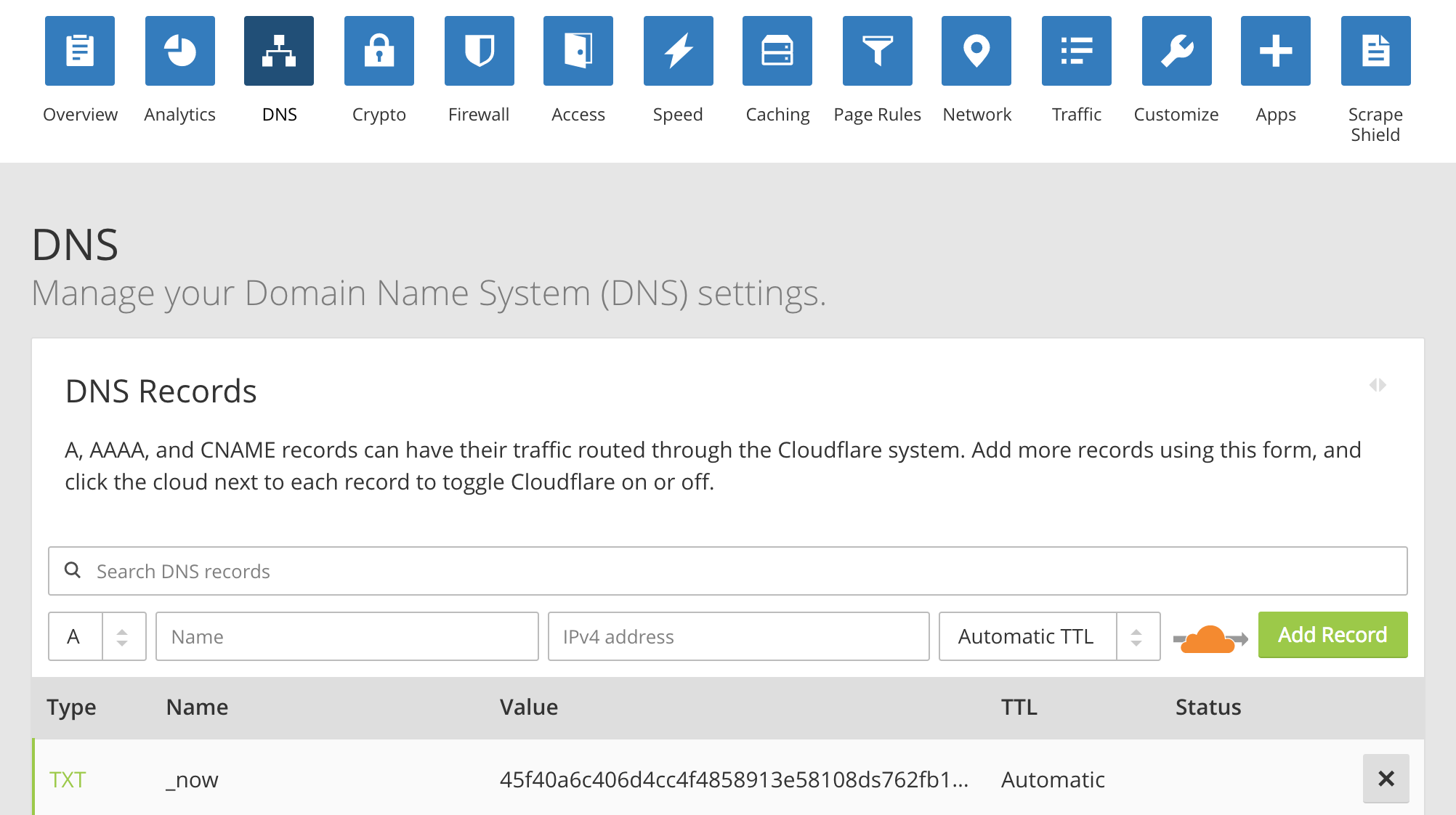
Task: Click the Status column header
Action: click(1208, 707)
